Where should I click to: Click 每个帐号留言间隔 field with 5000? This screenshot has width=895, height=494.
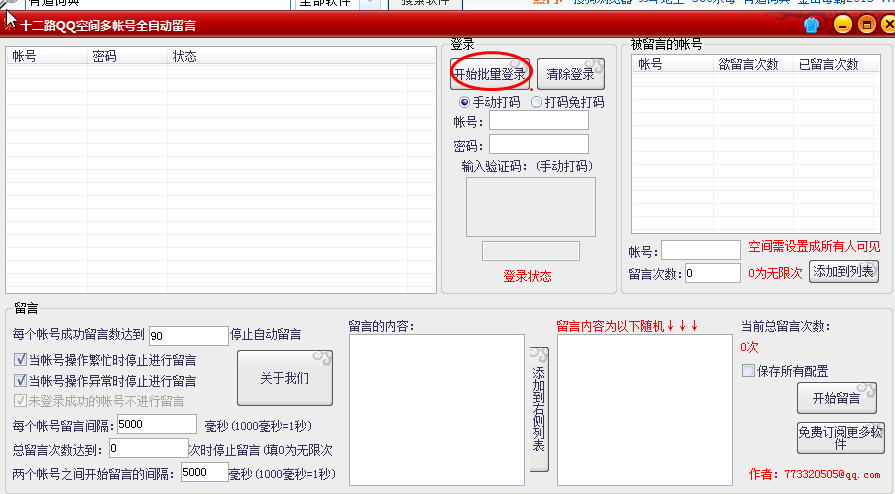[156, 424]
